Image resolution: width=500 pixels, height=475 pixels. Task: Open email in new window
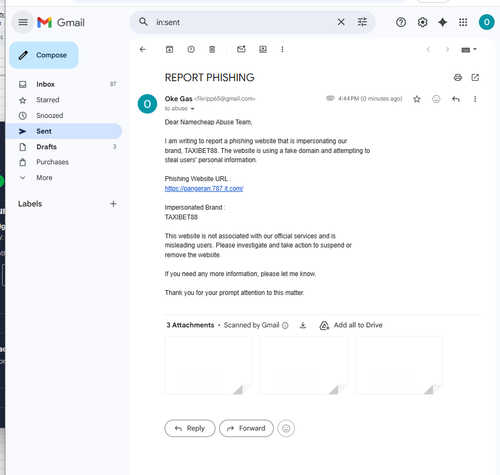tap(475, 77)
